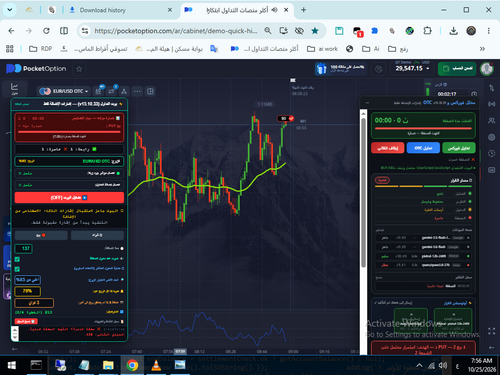
Task: Click the gift bonus icon in header
Action: (x=321, y=69)
